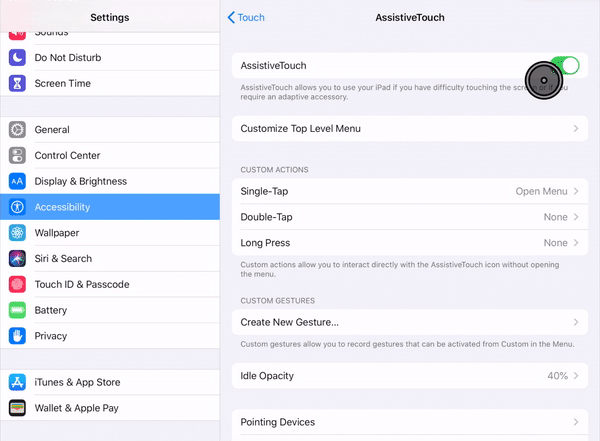The image size is (600, 441).
Task: Open Battery settings
Action: pos(110,310)
